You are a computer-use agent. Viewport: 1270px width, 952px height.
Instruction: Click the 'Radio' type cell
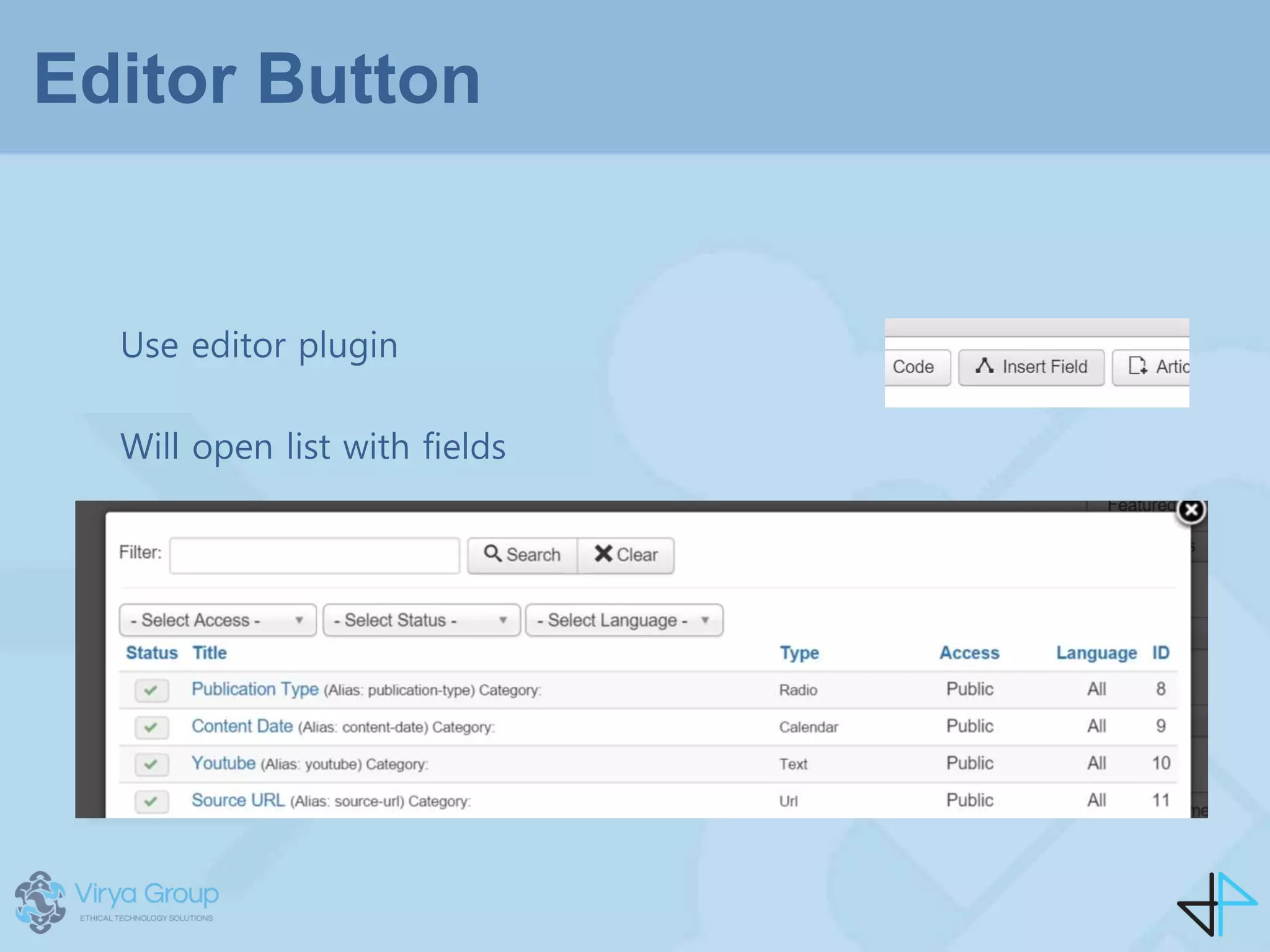(x=798, y=690)
